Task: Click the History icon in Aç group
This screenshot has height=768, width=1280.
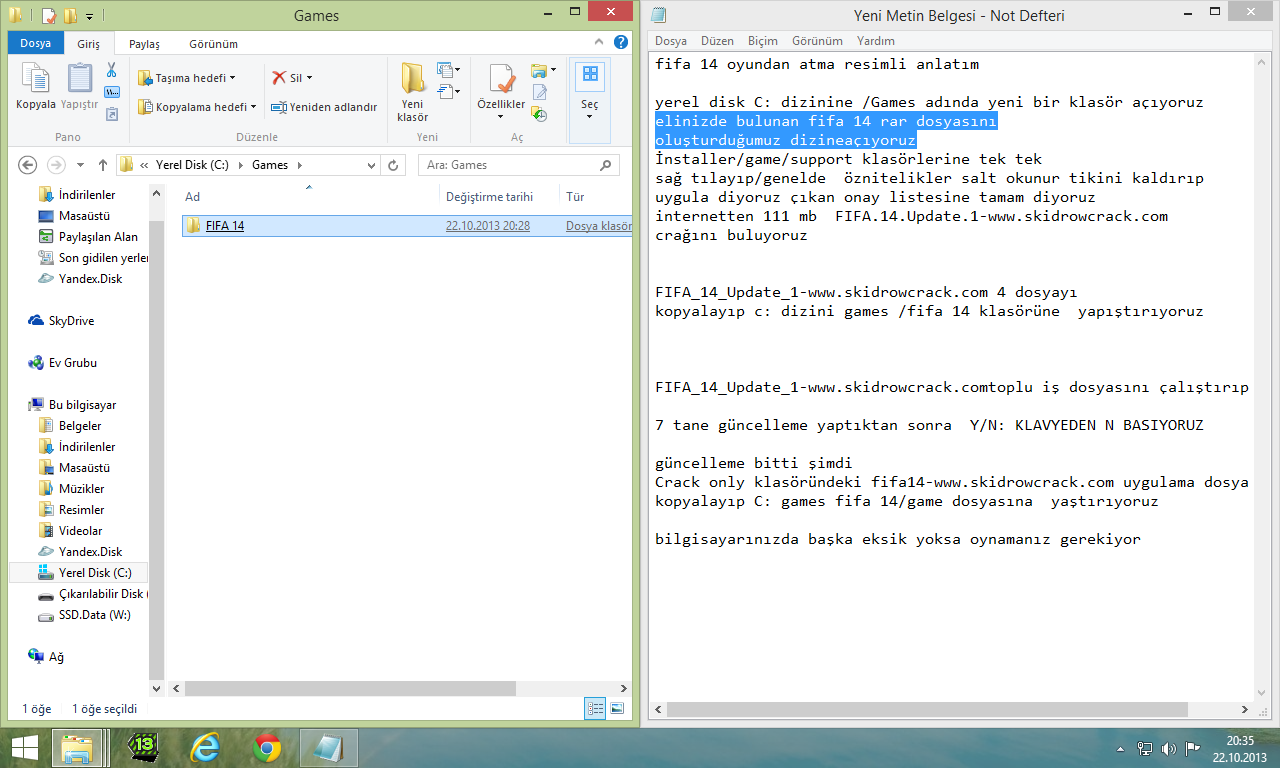Action: [540, 114]
